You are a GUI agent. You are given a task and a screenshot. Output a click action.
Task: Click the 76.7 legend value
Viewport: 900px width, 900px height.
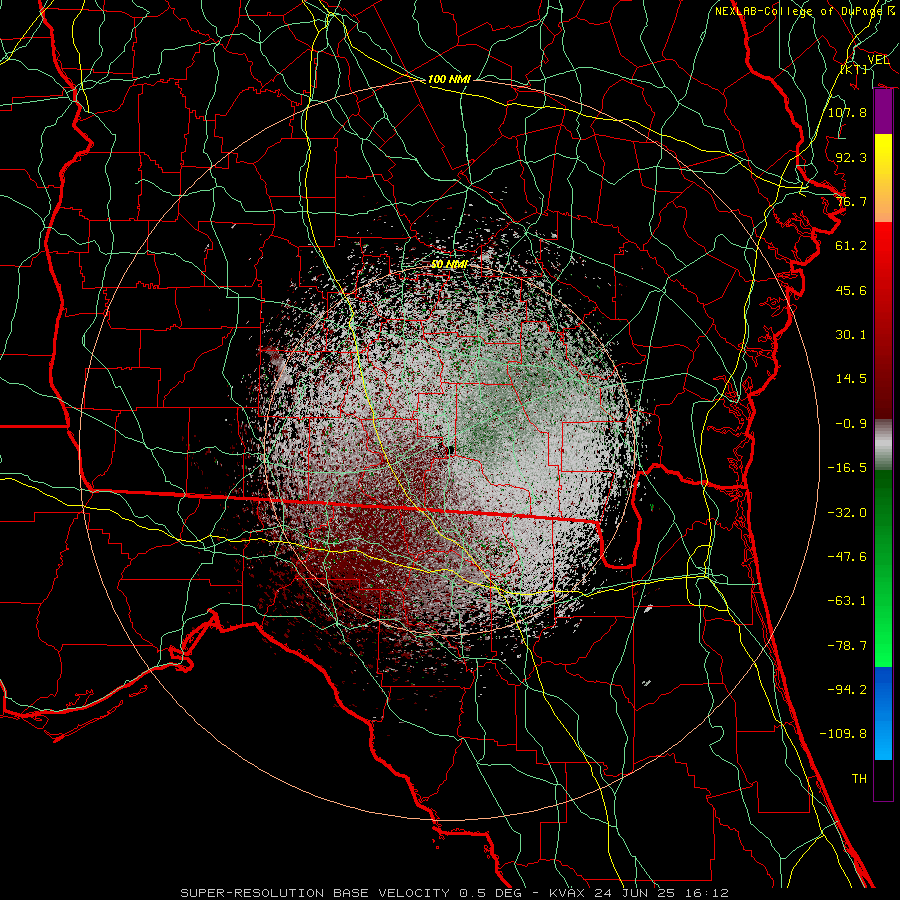coord(851,201)
